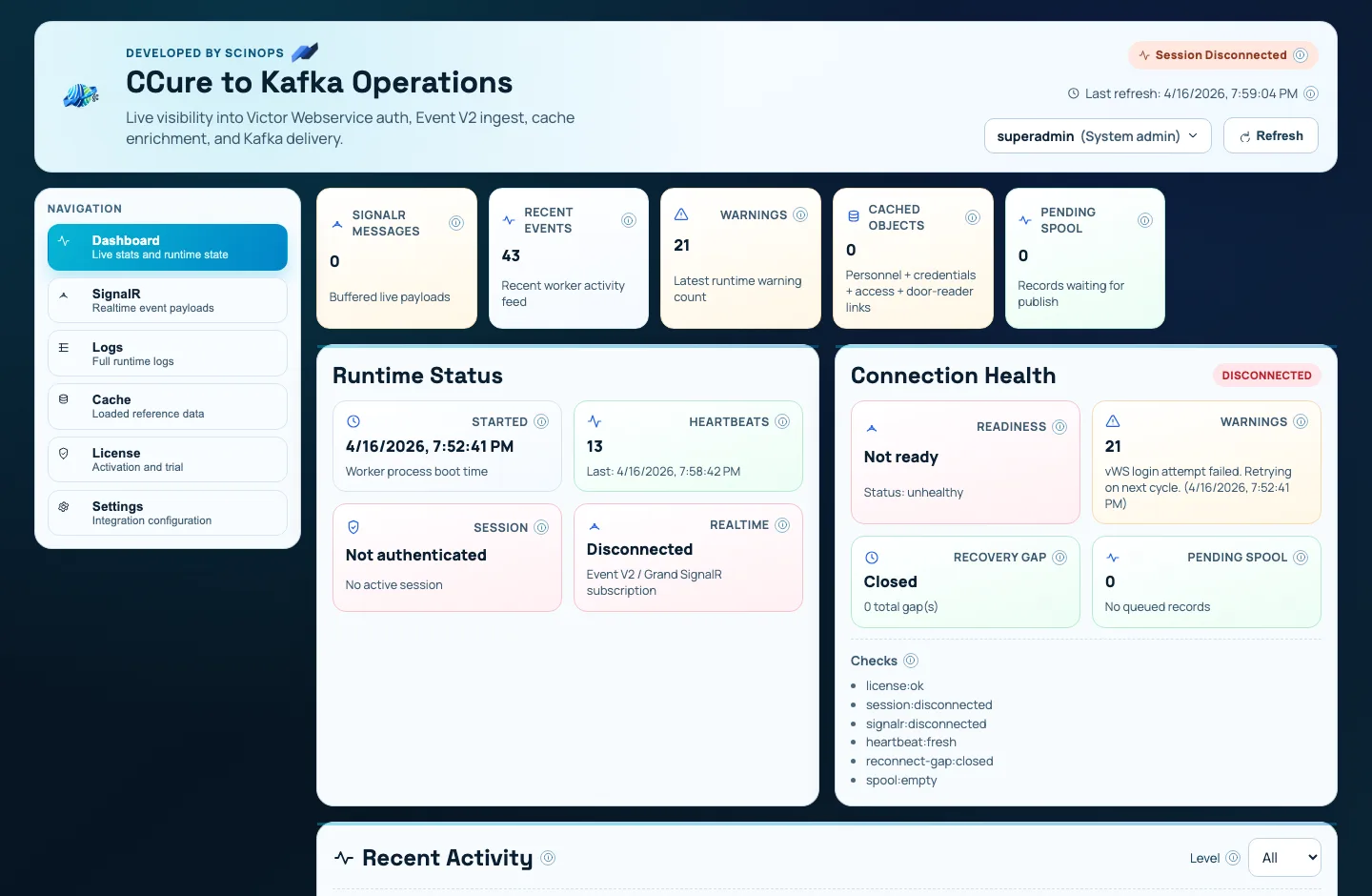Click 'Last: 4/16/2026, 7:58:42 PM' heartbeat text
The width and height of the screenshot is (1372, 896).
(663, 471)
